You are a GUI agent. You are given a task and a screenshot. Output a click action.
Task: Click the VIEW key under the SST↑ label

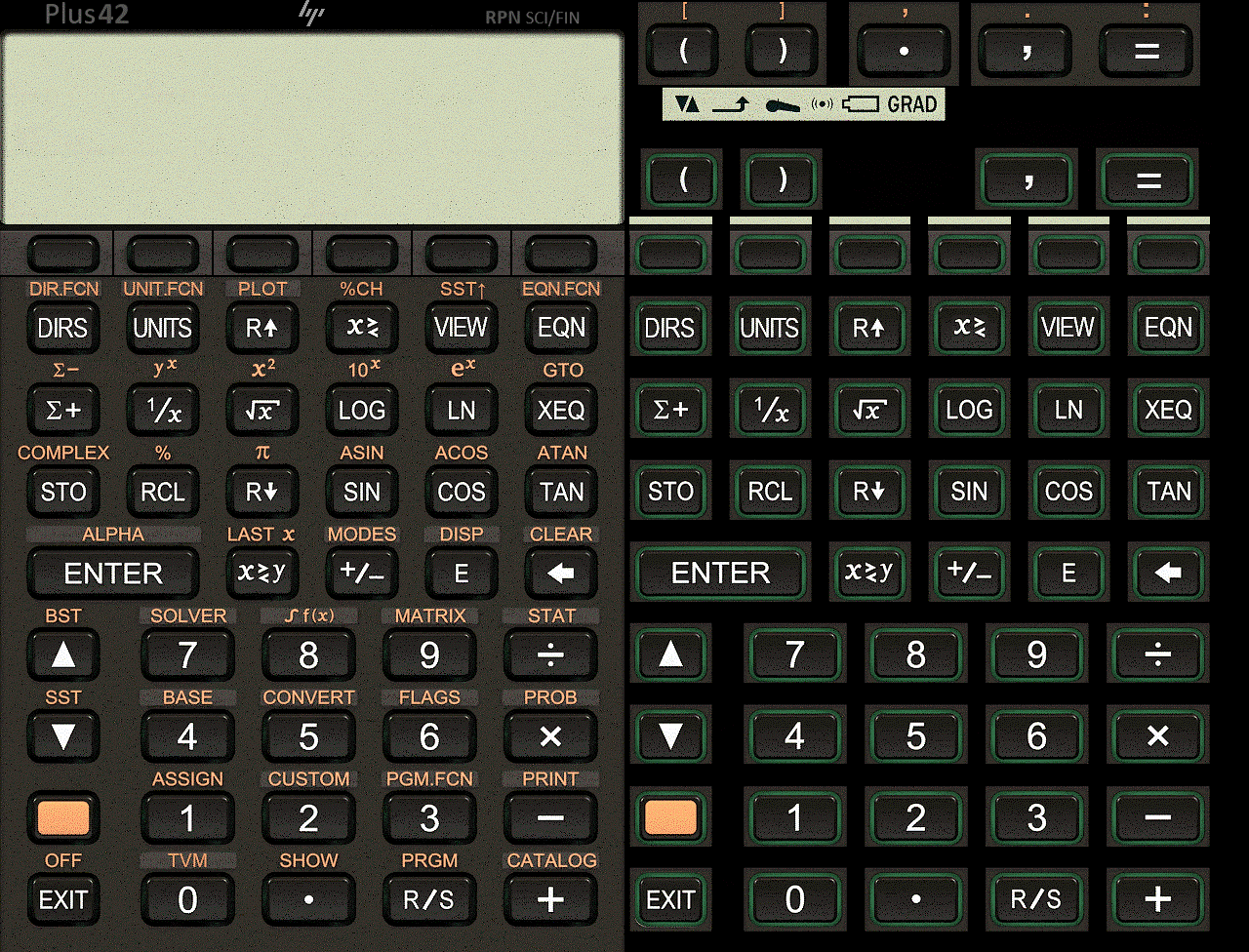462,328
